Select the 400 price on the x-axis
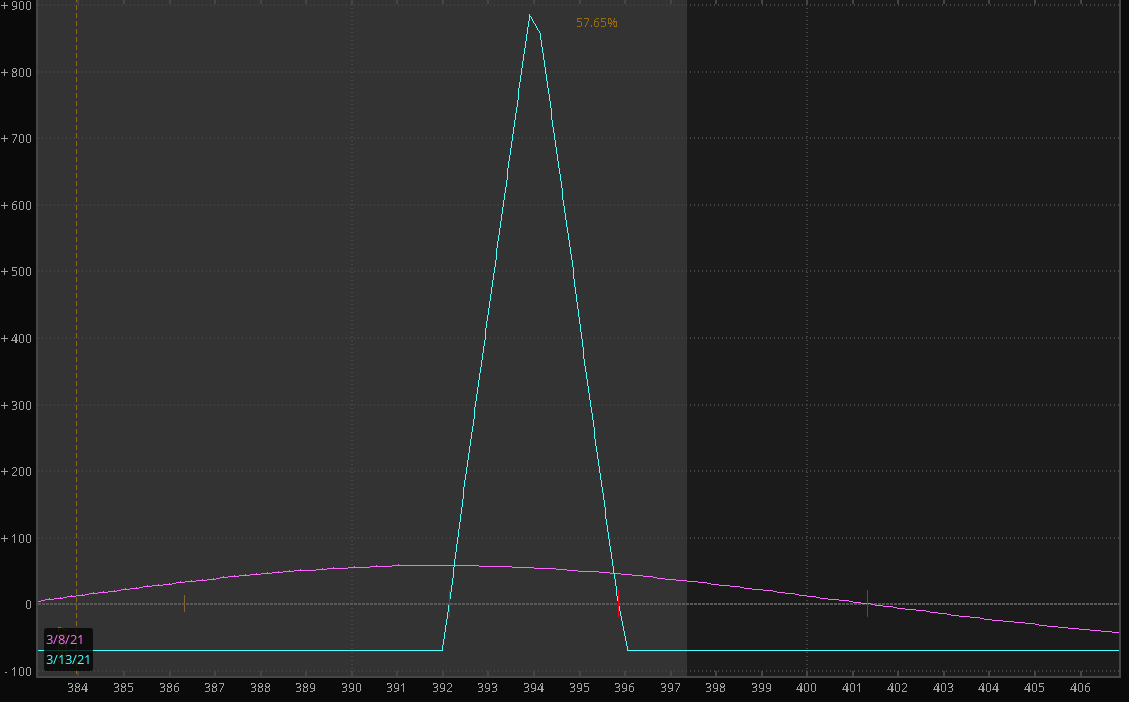Image resolution: width=1129 pixels, height=702 pixels. click(x=806, y=688)
